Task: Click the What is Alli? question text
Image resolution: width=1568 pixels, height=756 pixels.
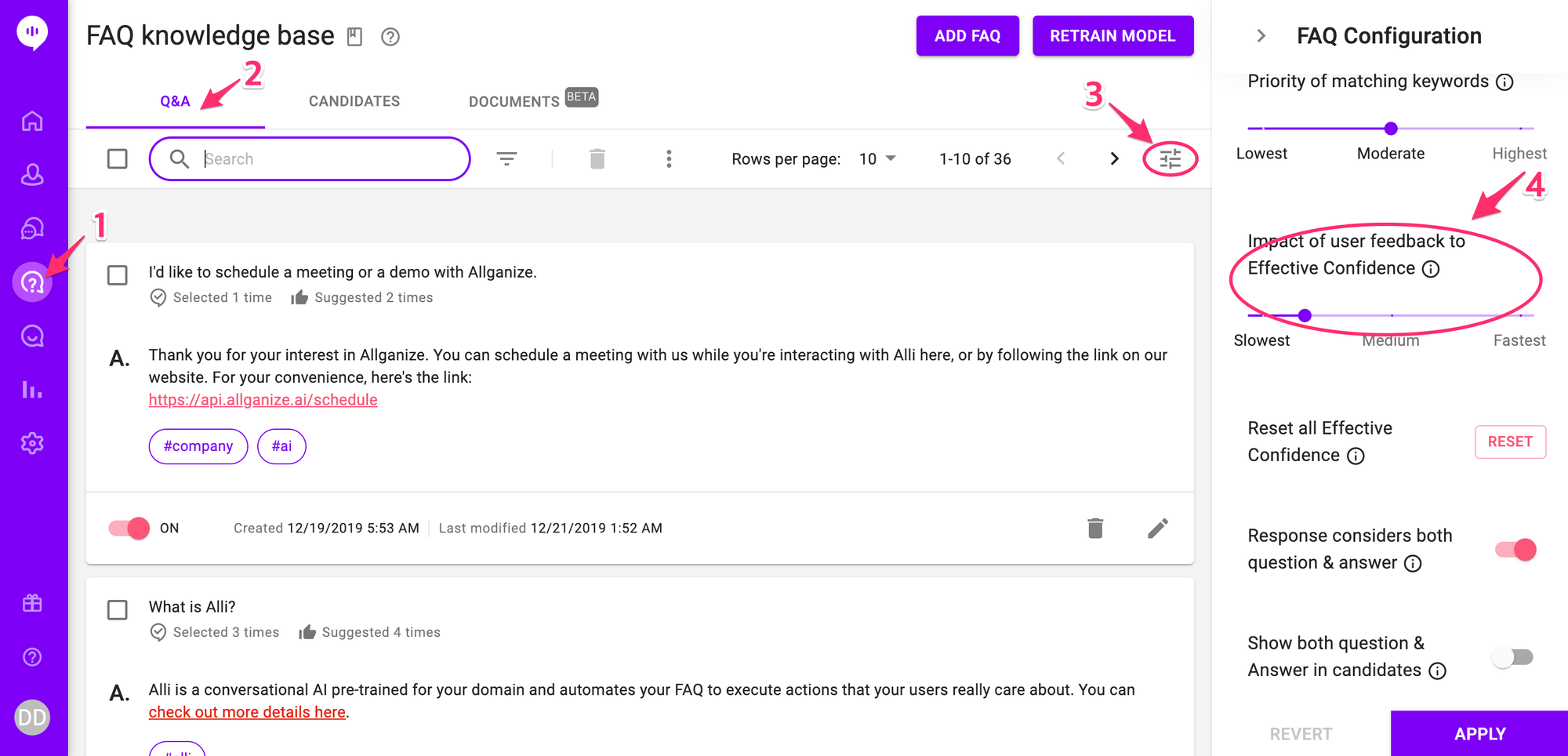Action: (x=192, y=607)
